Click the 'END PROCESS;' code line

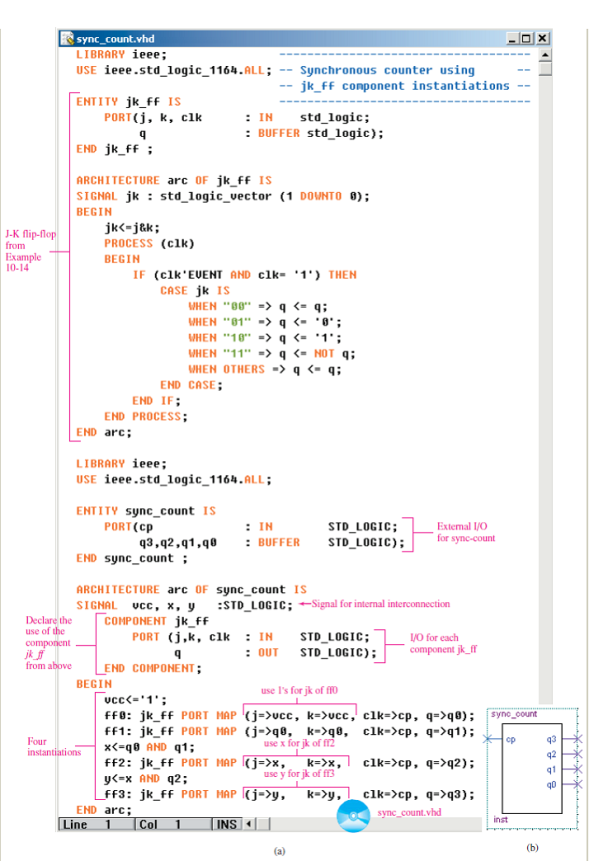point(146,417)
